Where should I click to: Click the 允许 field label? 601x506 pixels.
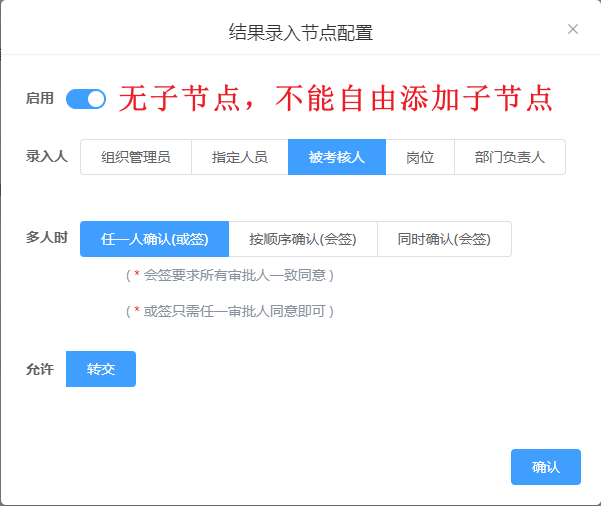(x=40, y=369)
